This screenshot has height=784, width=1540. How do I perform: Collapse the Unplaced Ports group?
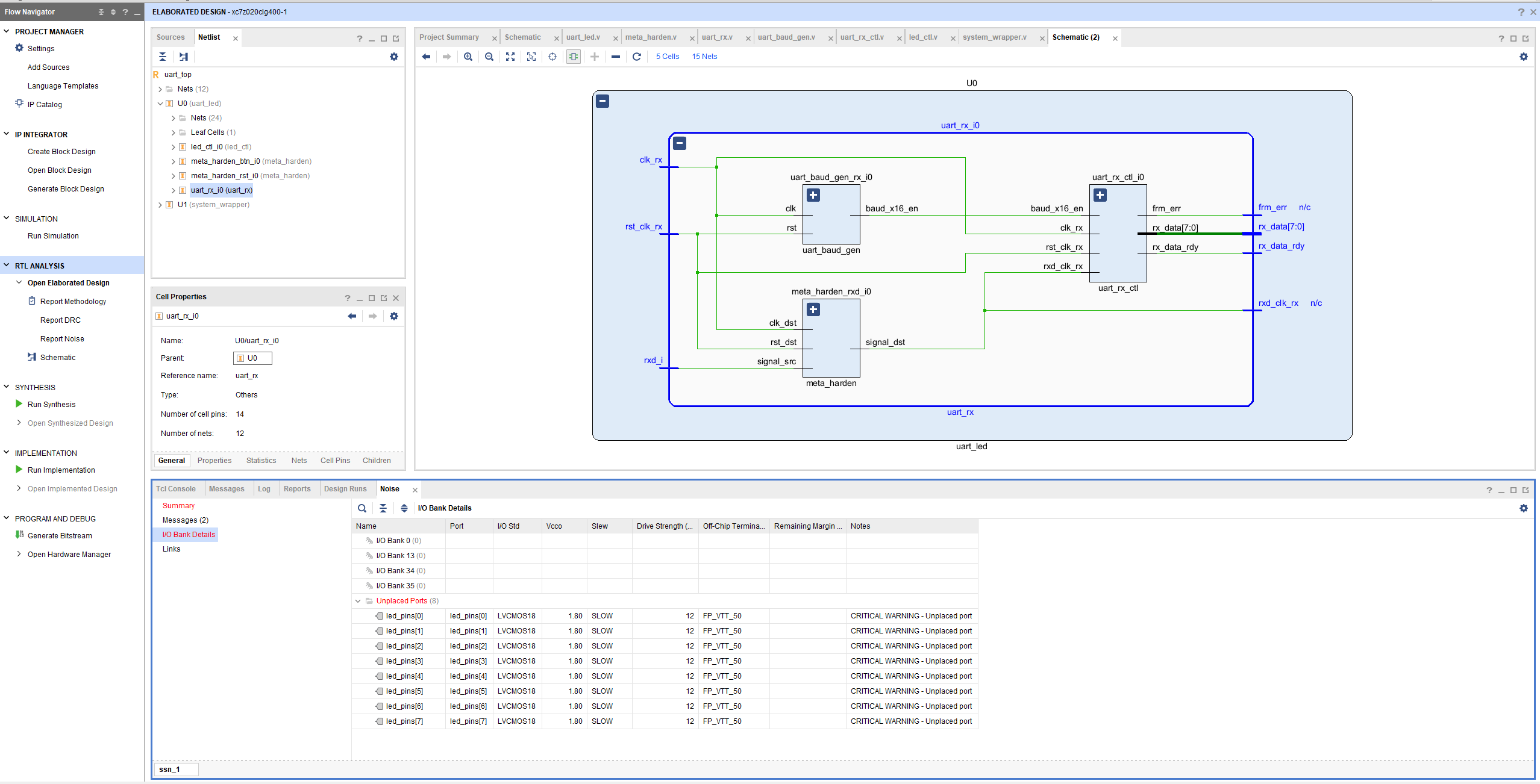coord(358,601)
